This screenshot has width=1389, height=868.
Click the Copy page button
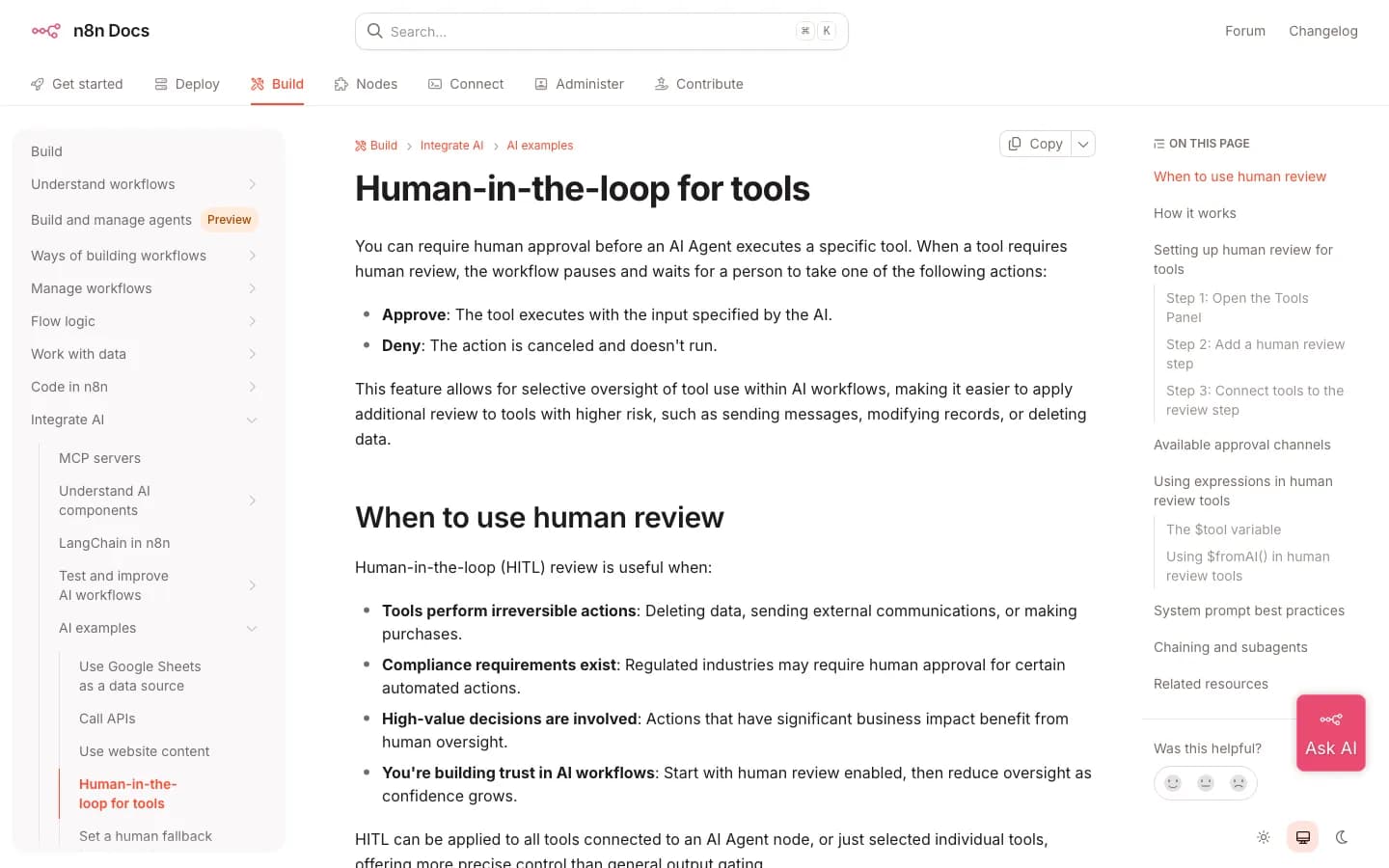1036,144
